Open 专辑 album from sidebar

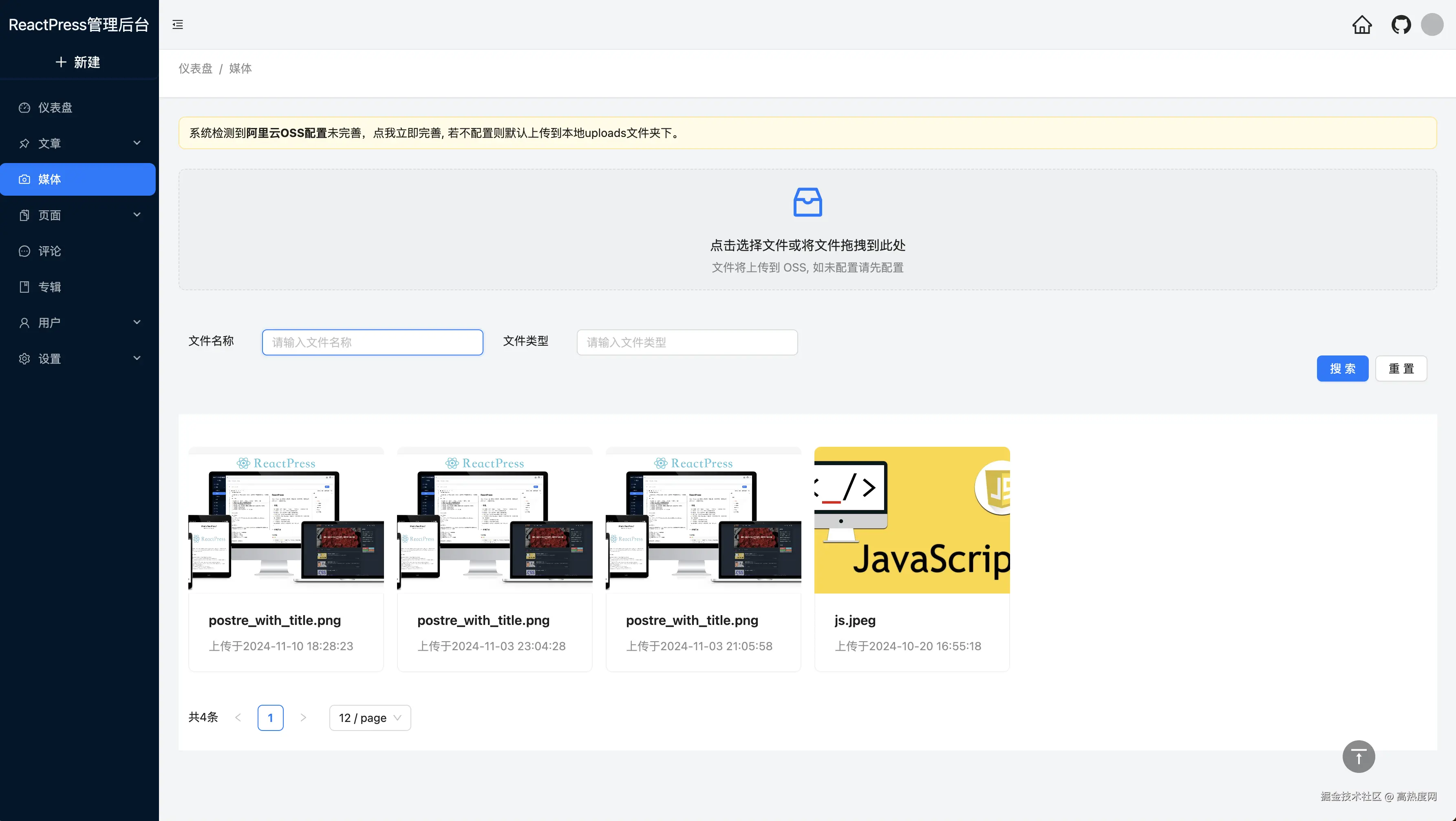coord(49,287)
